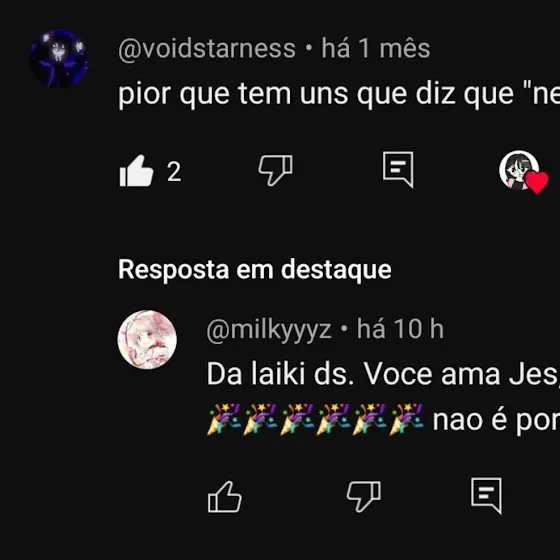Like the @milkyyyz reply

[225, 497]
